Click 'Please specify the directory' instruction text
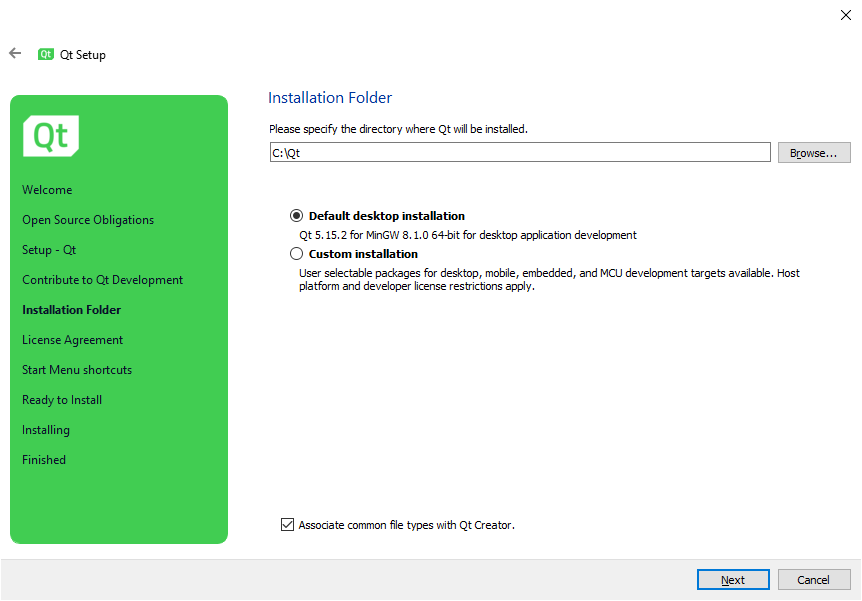The width and height of the screenshot is (862, 601). coord(398,129)
